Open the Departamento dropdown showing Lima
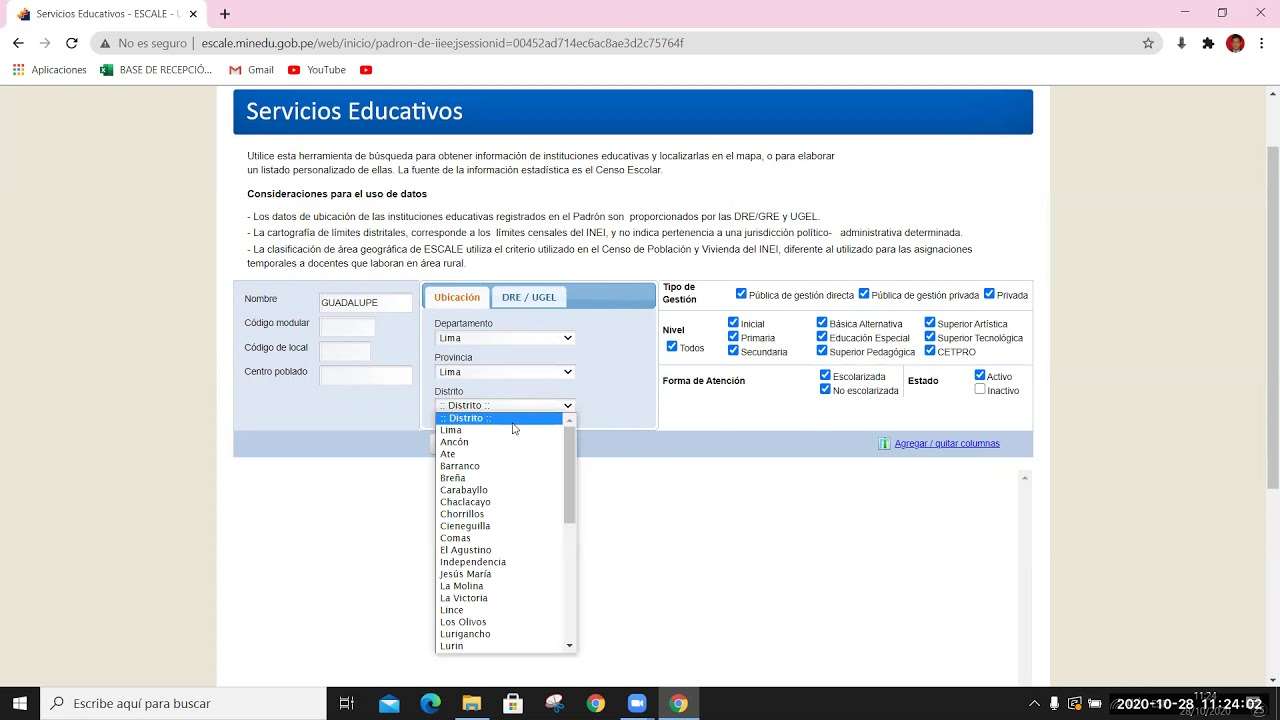 [x=504, y=338]
